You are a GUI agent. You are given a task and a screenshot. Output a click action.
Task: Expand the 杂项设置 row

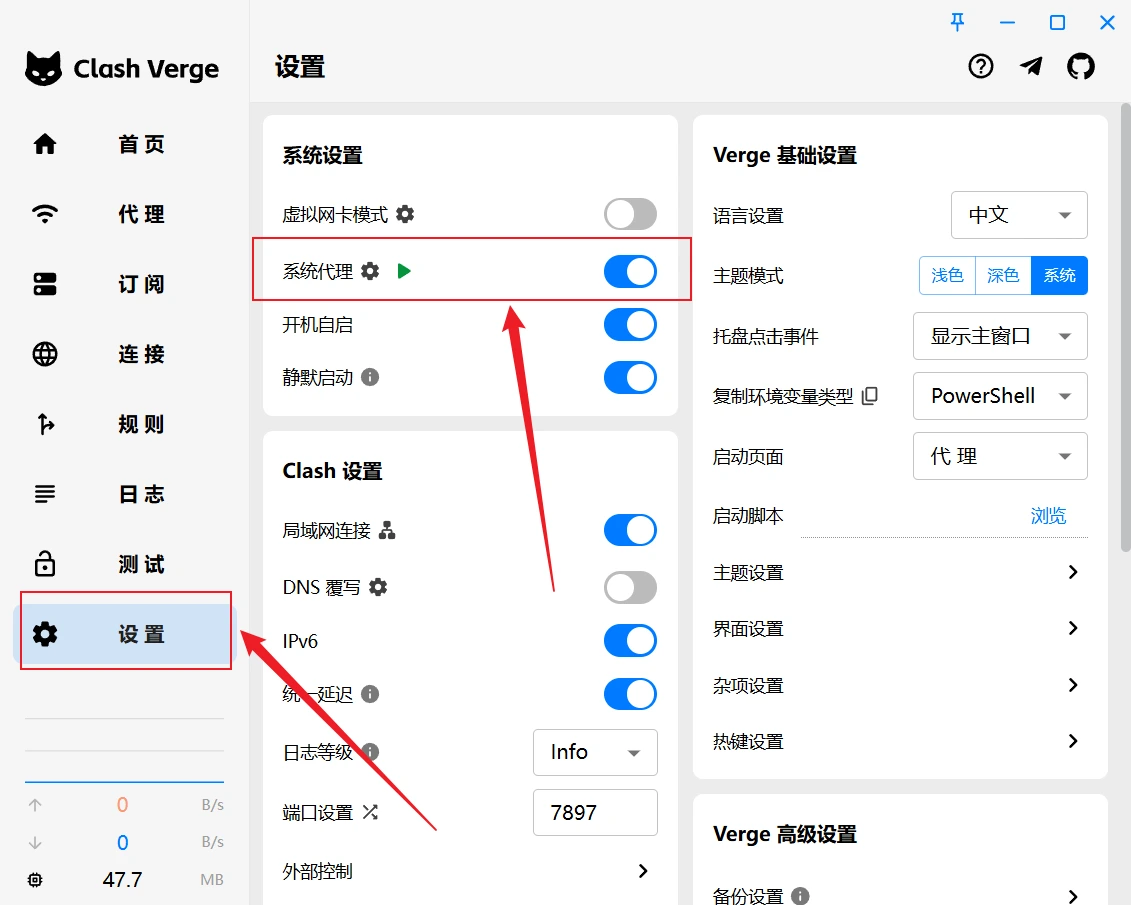pos(899,685)
